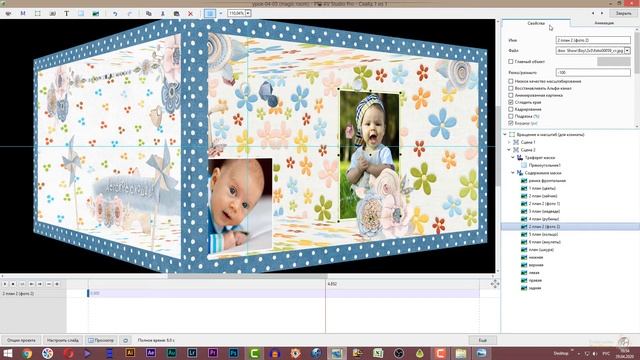The image size is (640, 360).
Task: Open Настроить слайд
Action: tap(62, 340)
